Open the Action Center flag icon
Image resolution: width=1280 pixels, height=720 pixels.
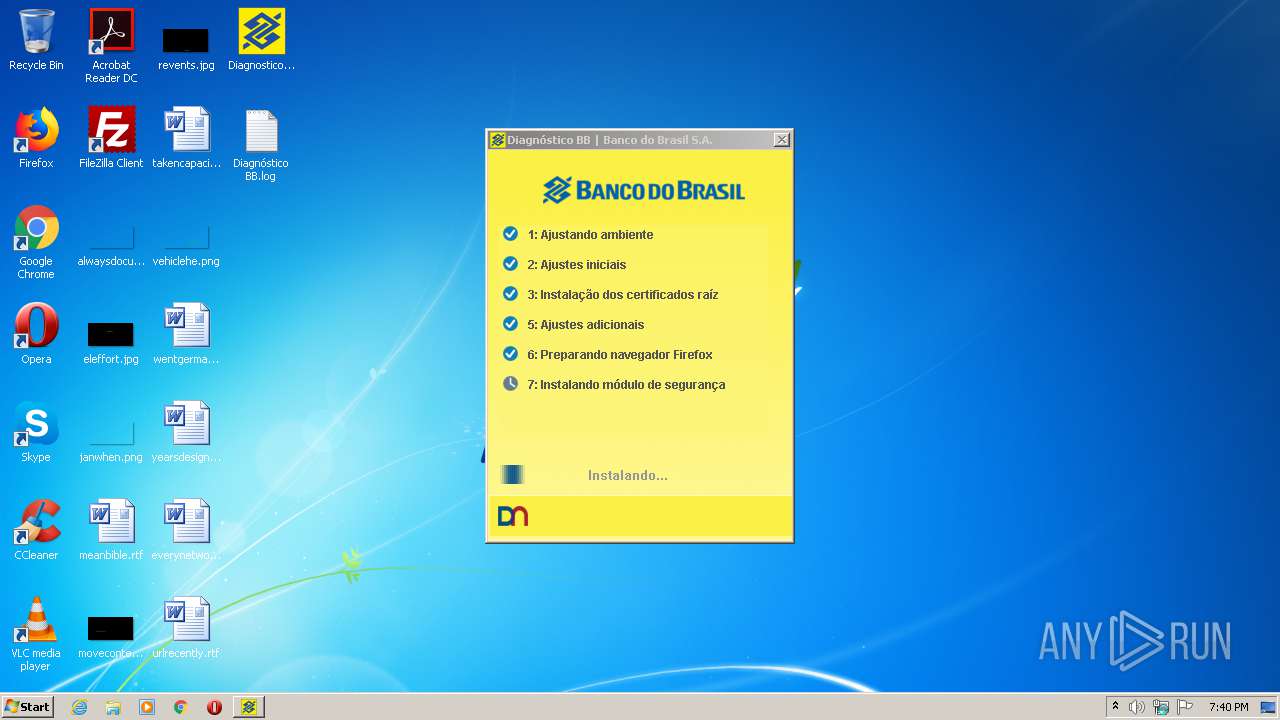[x=1185, y=707]
